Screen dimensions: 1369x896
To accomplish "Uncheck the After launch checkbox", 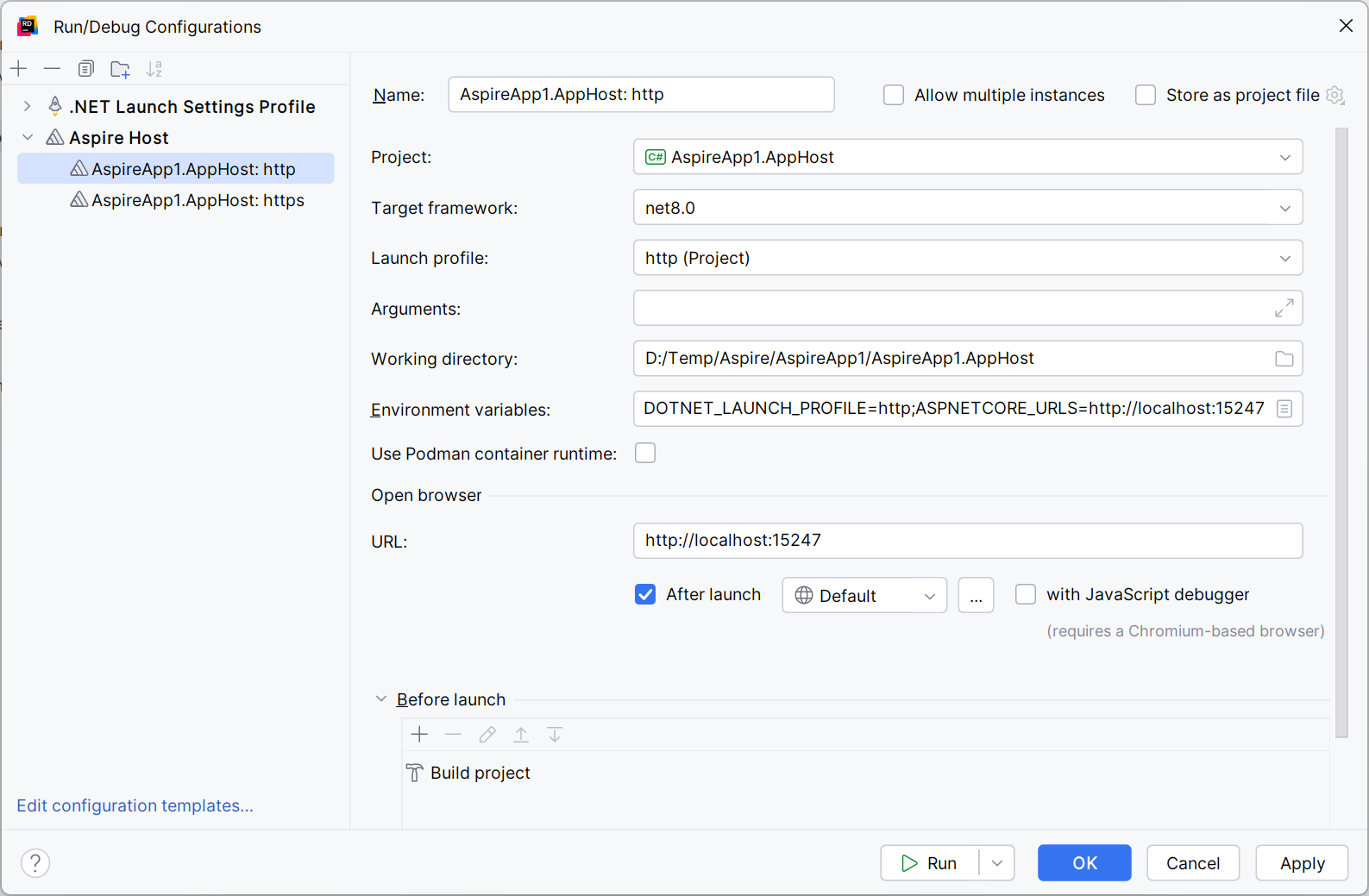I will [645, 595].
